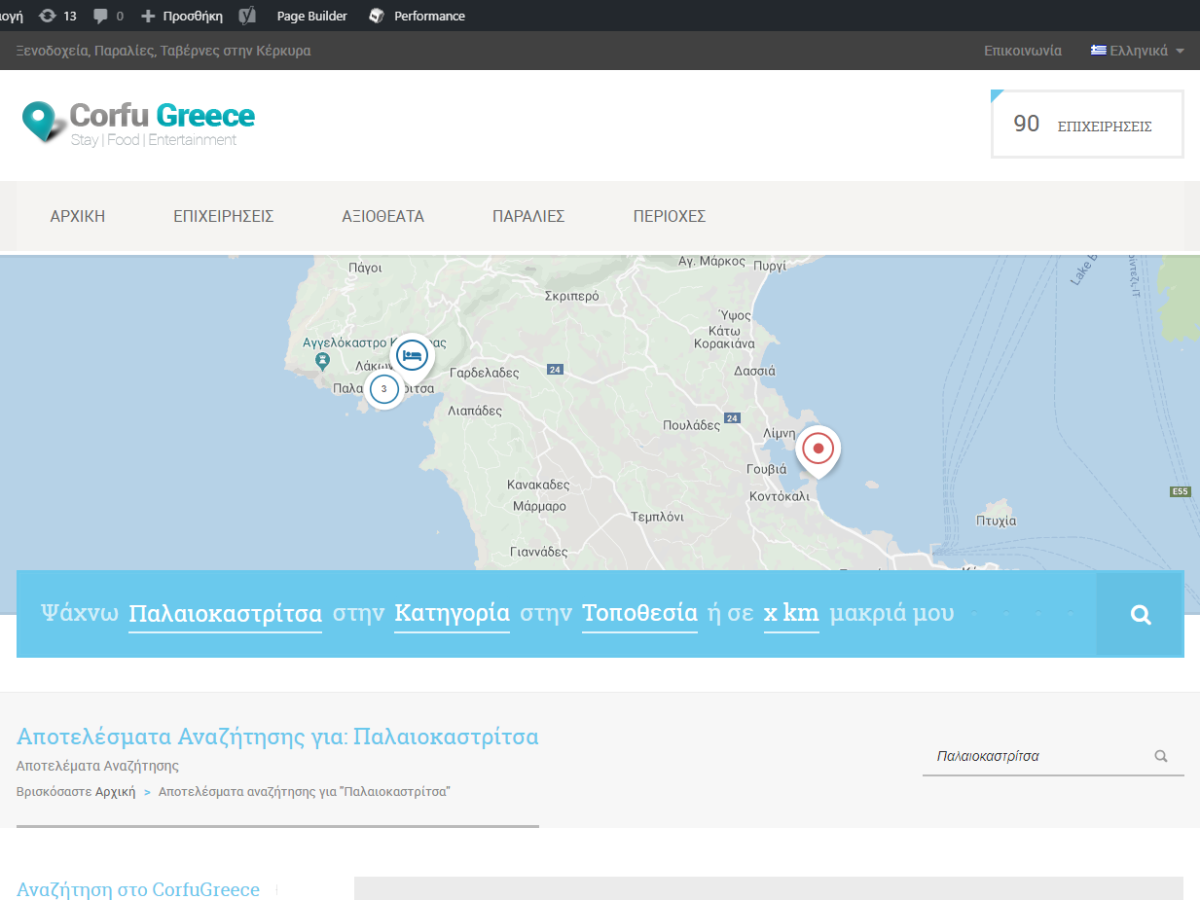Open the Κατηγορία selector in search bar
The width and height of the screenshot is (1200, 900).
pyautogui.click(x=452, y=614)
